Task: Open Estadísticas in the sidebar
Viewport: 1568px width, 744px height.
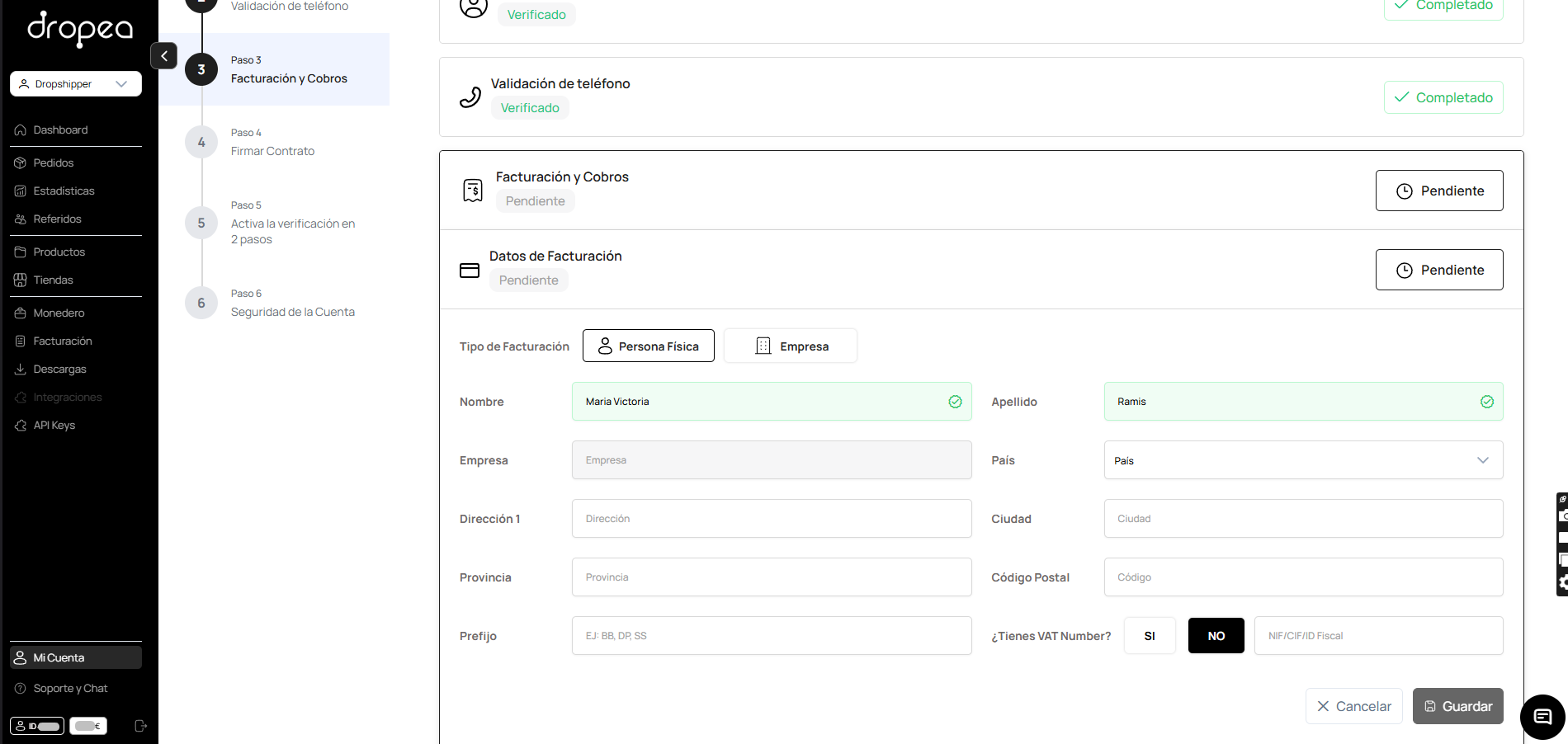Action: tap(64, 191)
